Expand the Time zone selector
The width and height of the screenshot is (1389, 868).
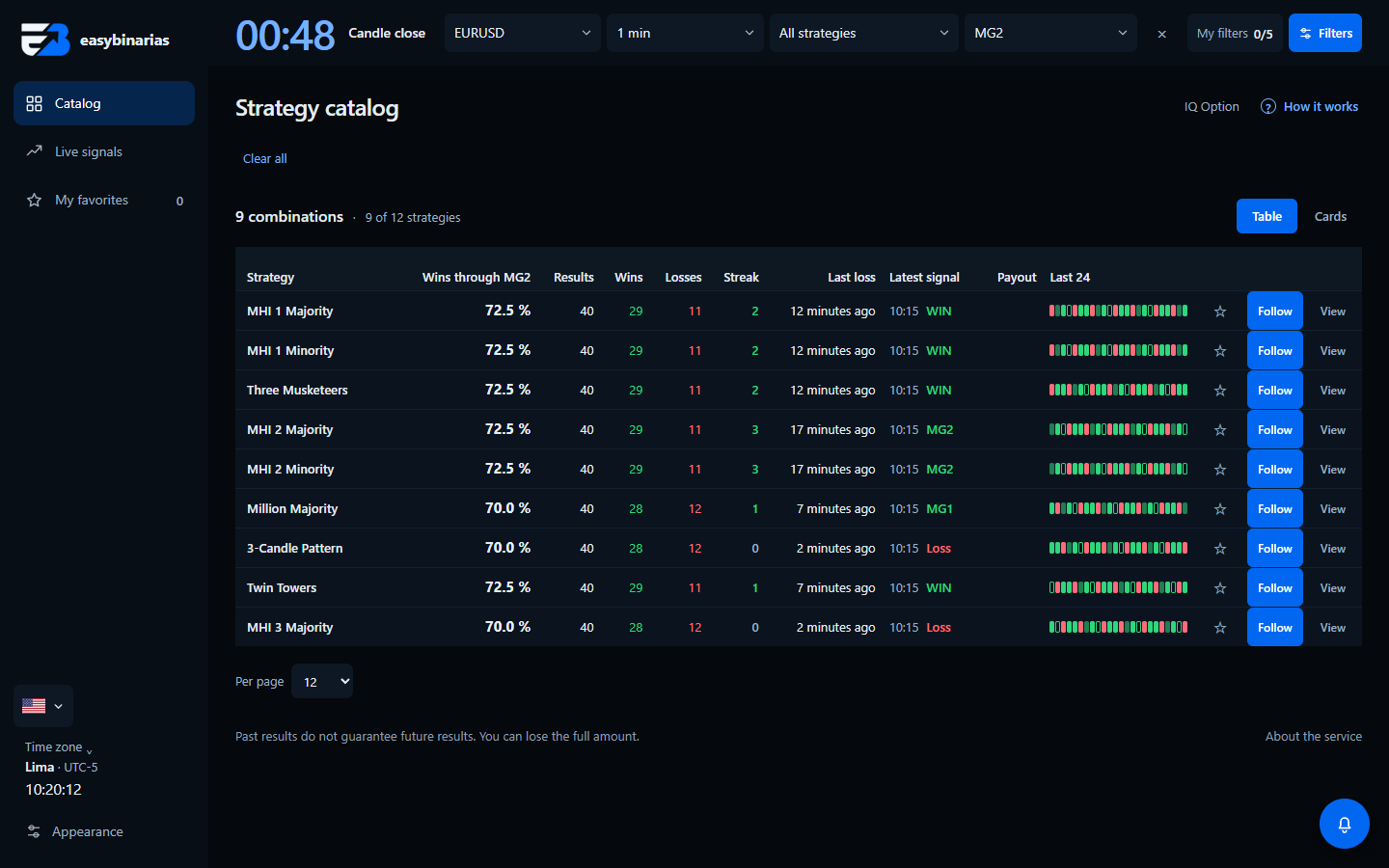click(59, 747)
